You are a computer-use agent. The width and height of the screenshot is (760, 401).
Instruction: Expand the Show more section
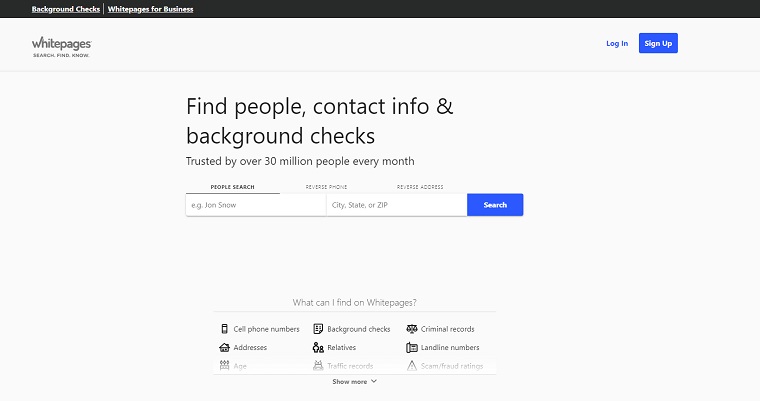(355, 381)
